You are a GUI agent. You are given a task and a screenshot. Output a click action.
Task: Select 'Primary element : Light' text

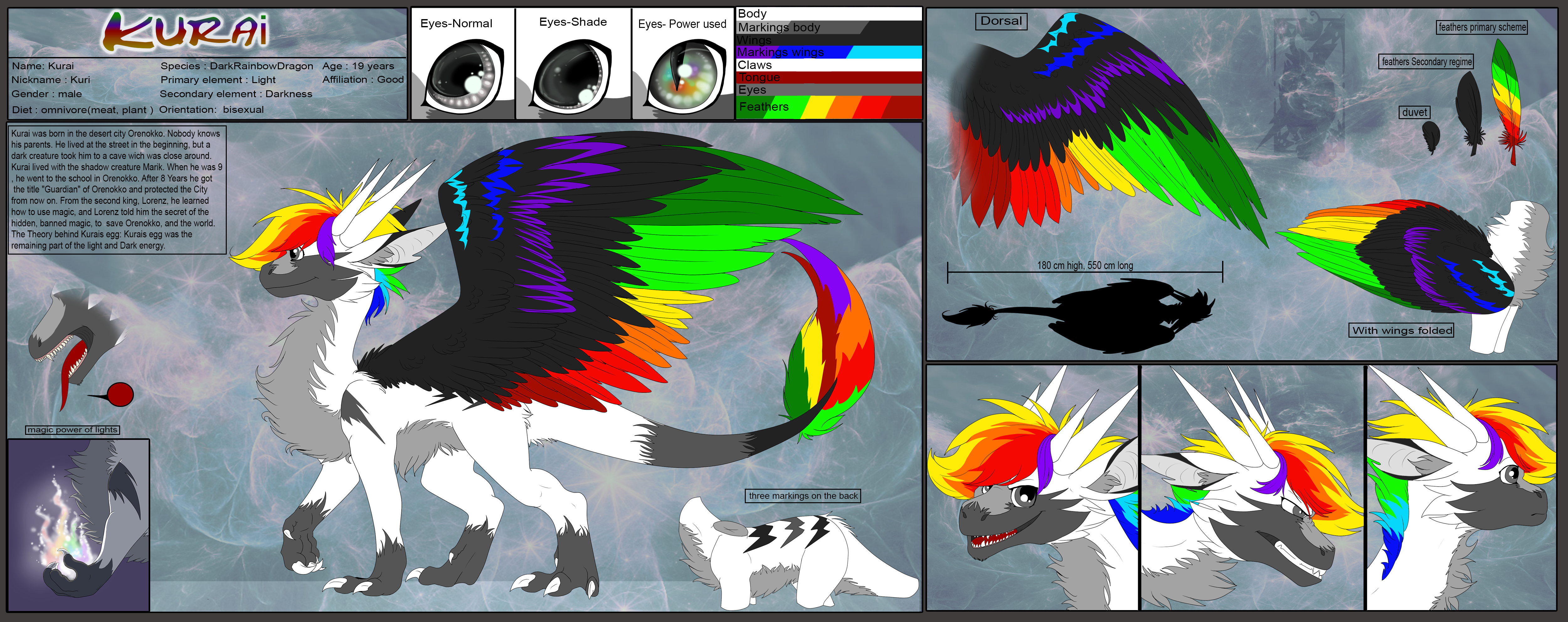click(218, 80)
